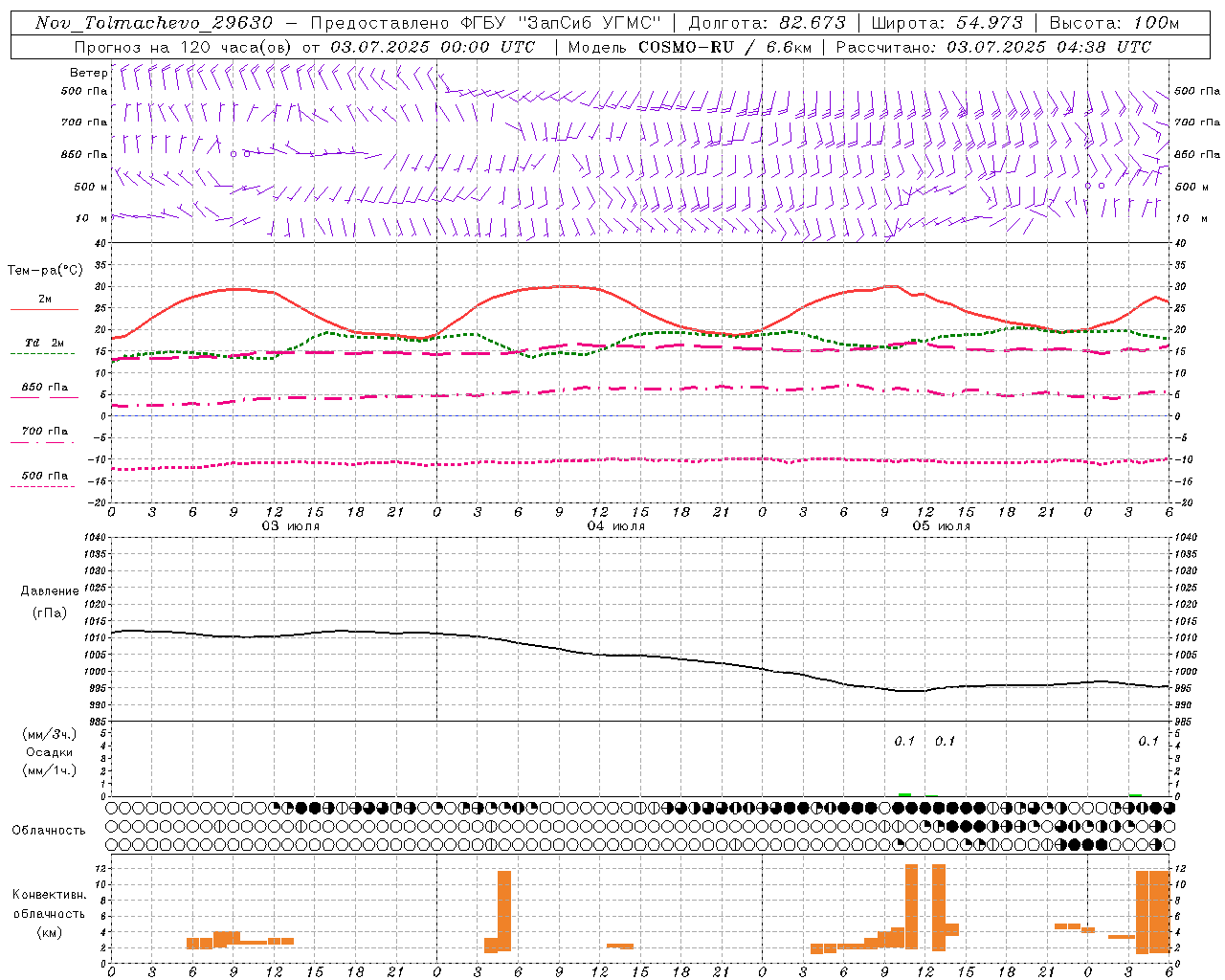
Task: Click the 'Модель COSMO-RU / 6.6км' label
Action: [x=690, y=47]
